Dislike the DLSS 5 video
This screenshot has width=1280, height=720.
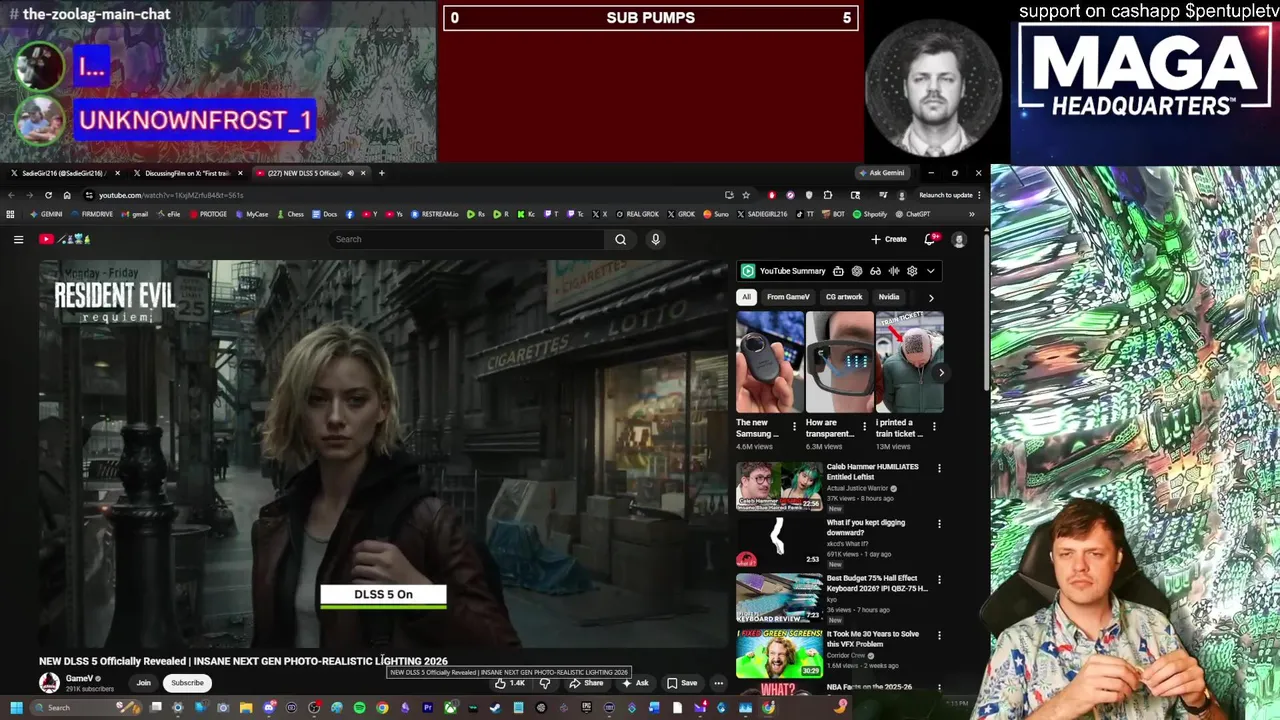[x=545, y=683]
